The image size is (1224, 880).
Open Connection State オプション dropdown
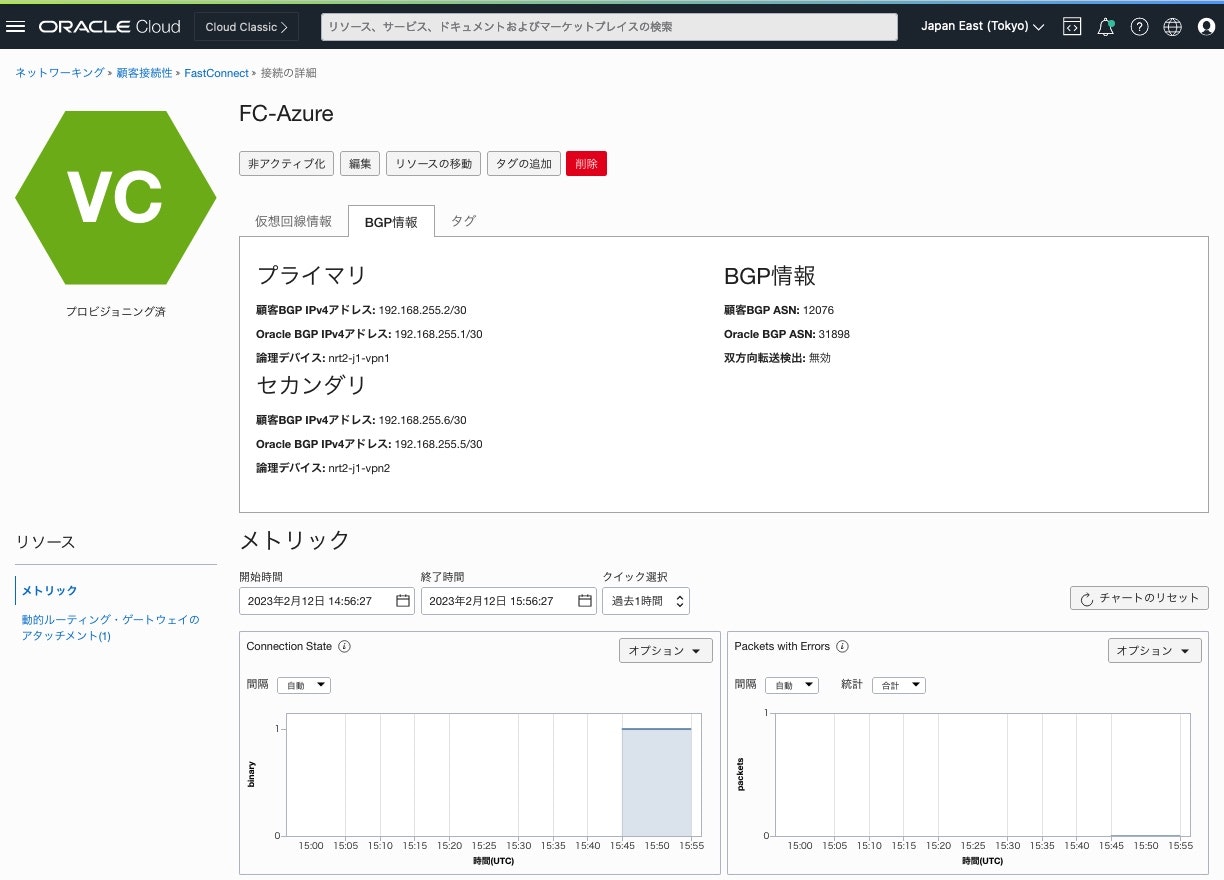tap(666, 650)
